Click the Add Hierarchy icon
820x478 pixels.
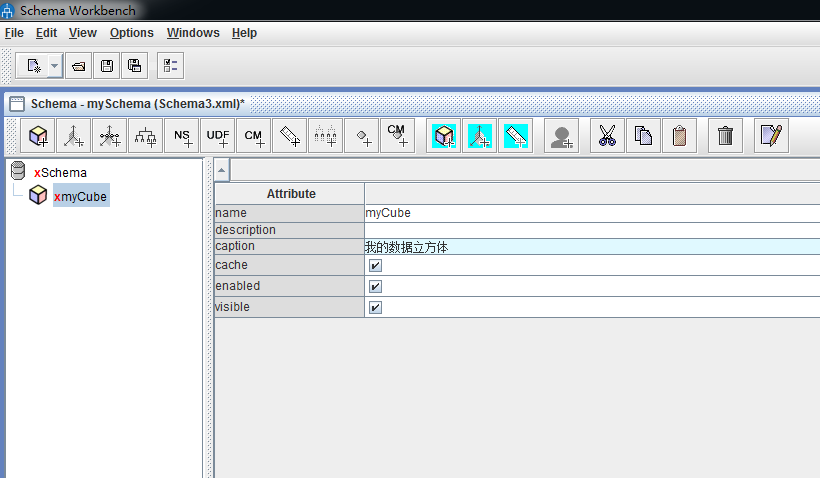145,136
